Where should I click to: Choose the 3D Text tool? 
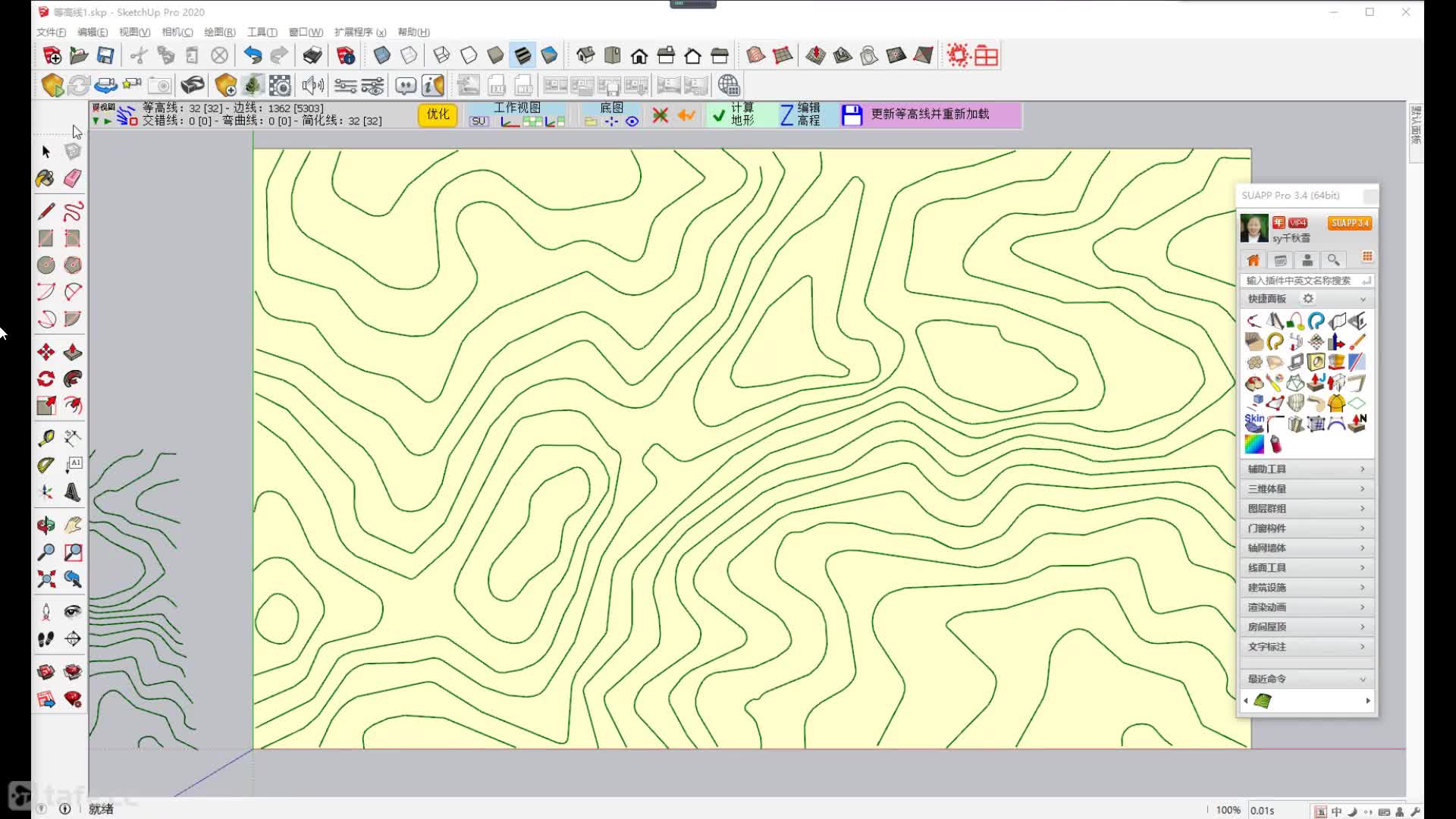73,492
